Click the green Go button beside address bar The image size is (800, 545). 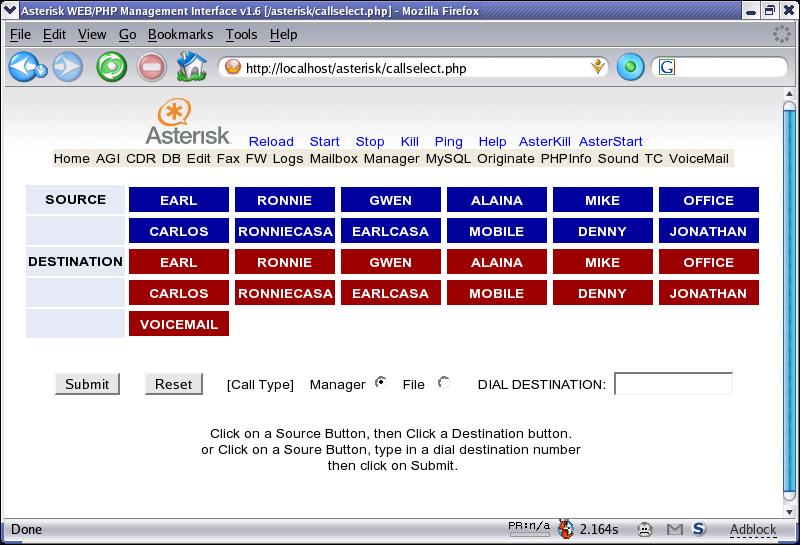[630, 68]
